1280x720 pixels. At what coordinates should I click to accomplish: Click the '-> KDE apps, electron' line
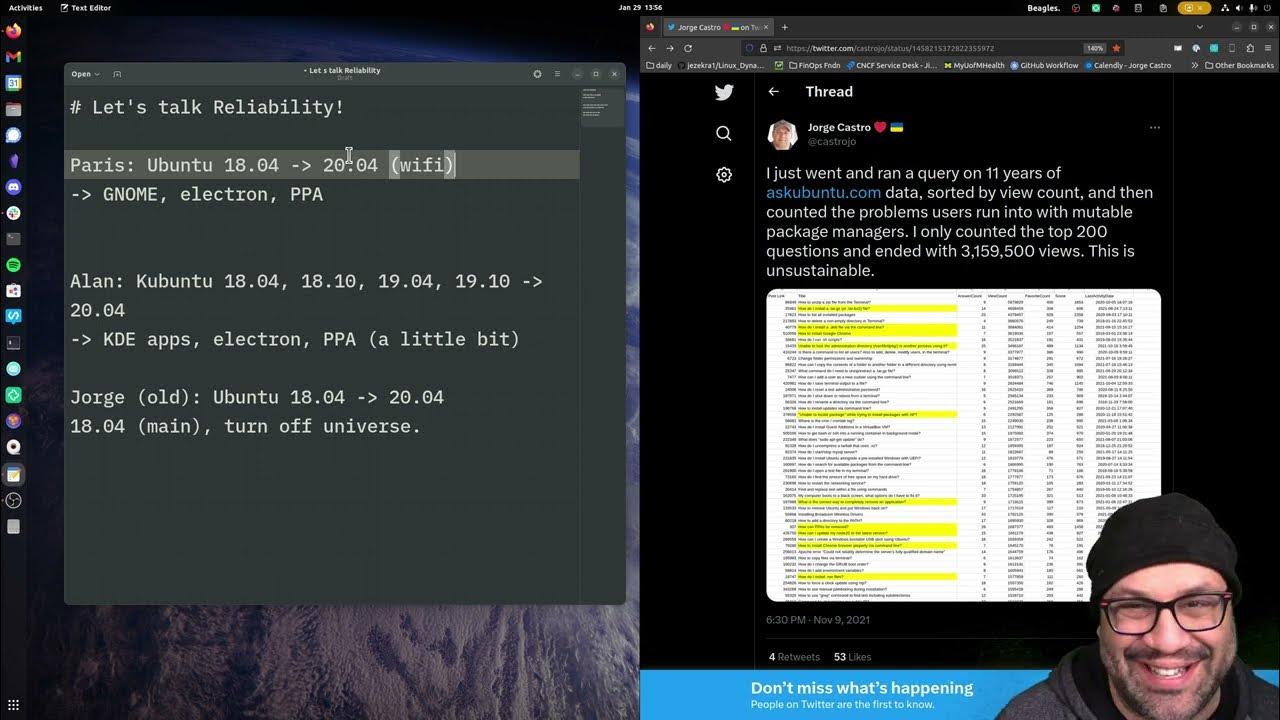[295, 339]
